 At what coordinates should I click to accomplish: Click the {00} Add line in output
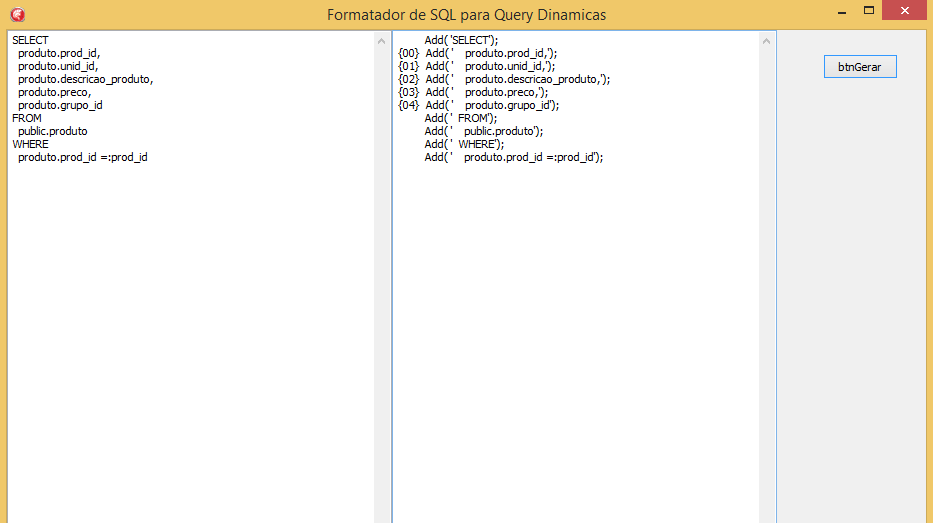click(478, 53)
